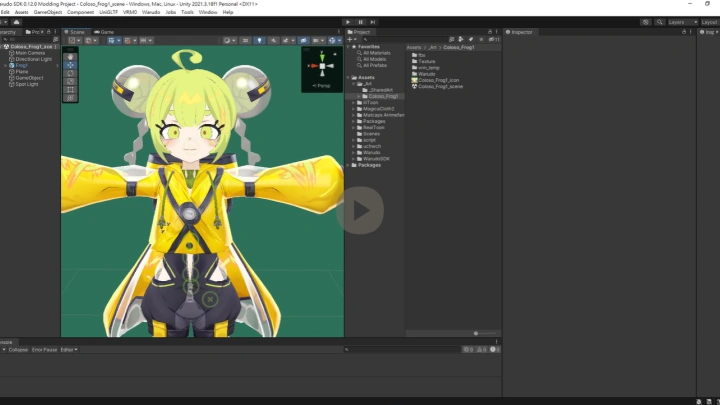This screenshot has height=405, width=720.
Task: Click the Project panel add (+) button
Action: pos(352,39)
